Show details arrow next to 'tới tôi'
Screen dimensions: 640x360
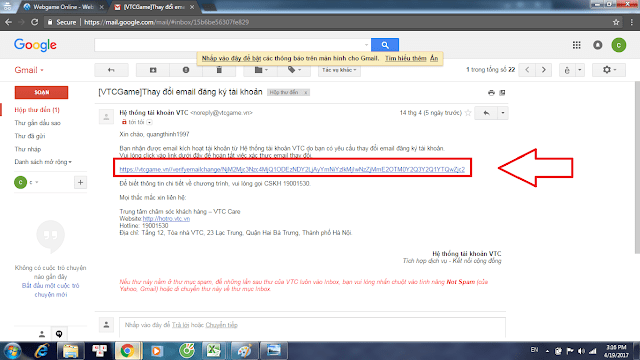click(149, 122)
